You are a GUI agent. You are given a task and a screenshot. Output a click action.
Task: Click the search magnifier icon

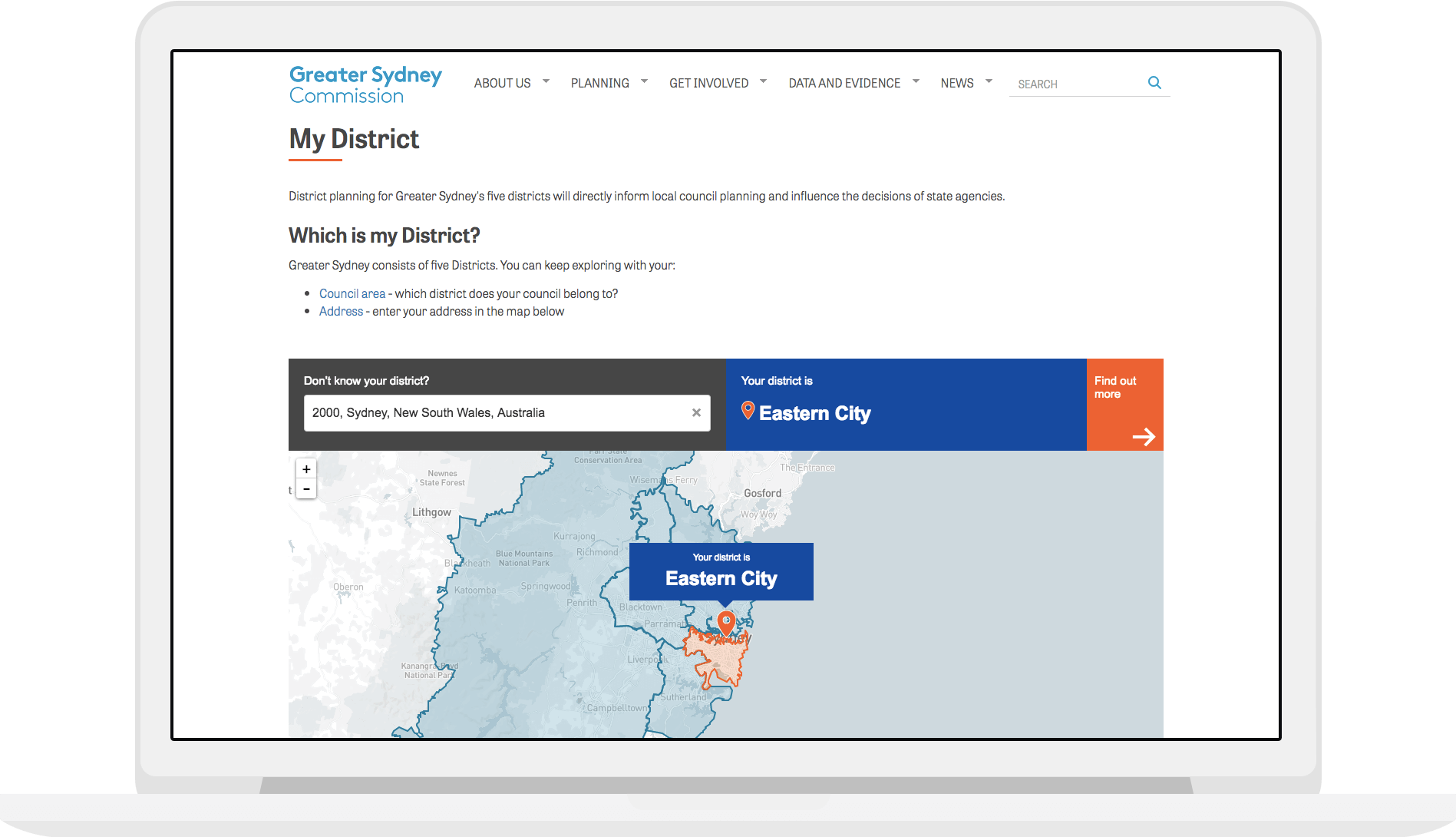coord(1154,83)
